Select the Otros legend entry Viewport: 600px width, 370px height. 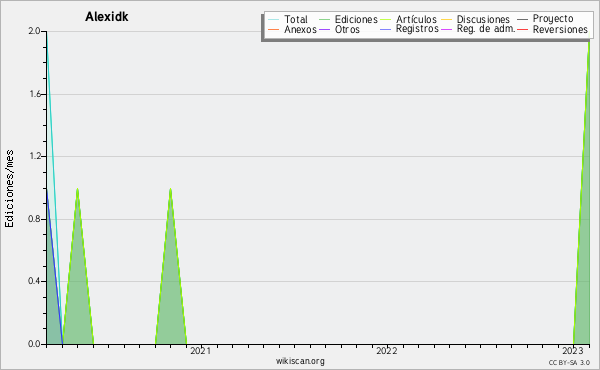point(347,29)
